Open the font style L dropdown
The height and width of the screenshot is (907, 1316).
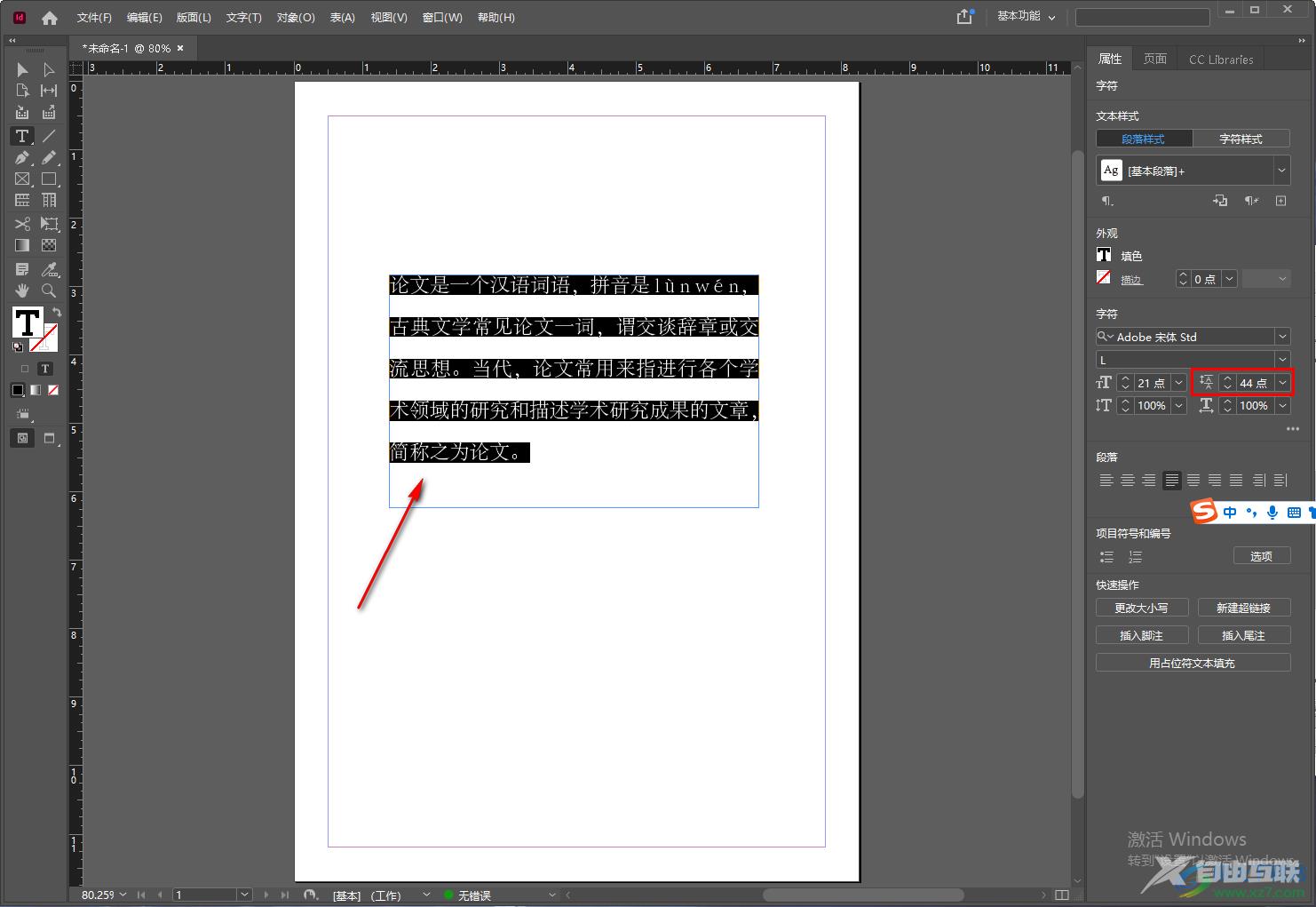coord(1281,360)
